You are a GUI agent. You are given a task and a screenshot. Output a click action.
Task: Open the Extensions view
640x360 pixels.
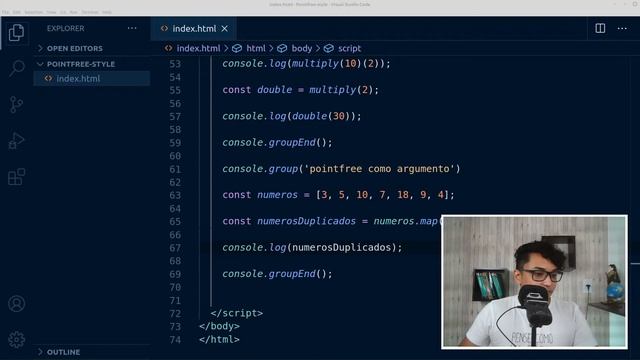coord(16,177)
